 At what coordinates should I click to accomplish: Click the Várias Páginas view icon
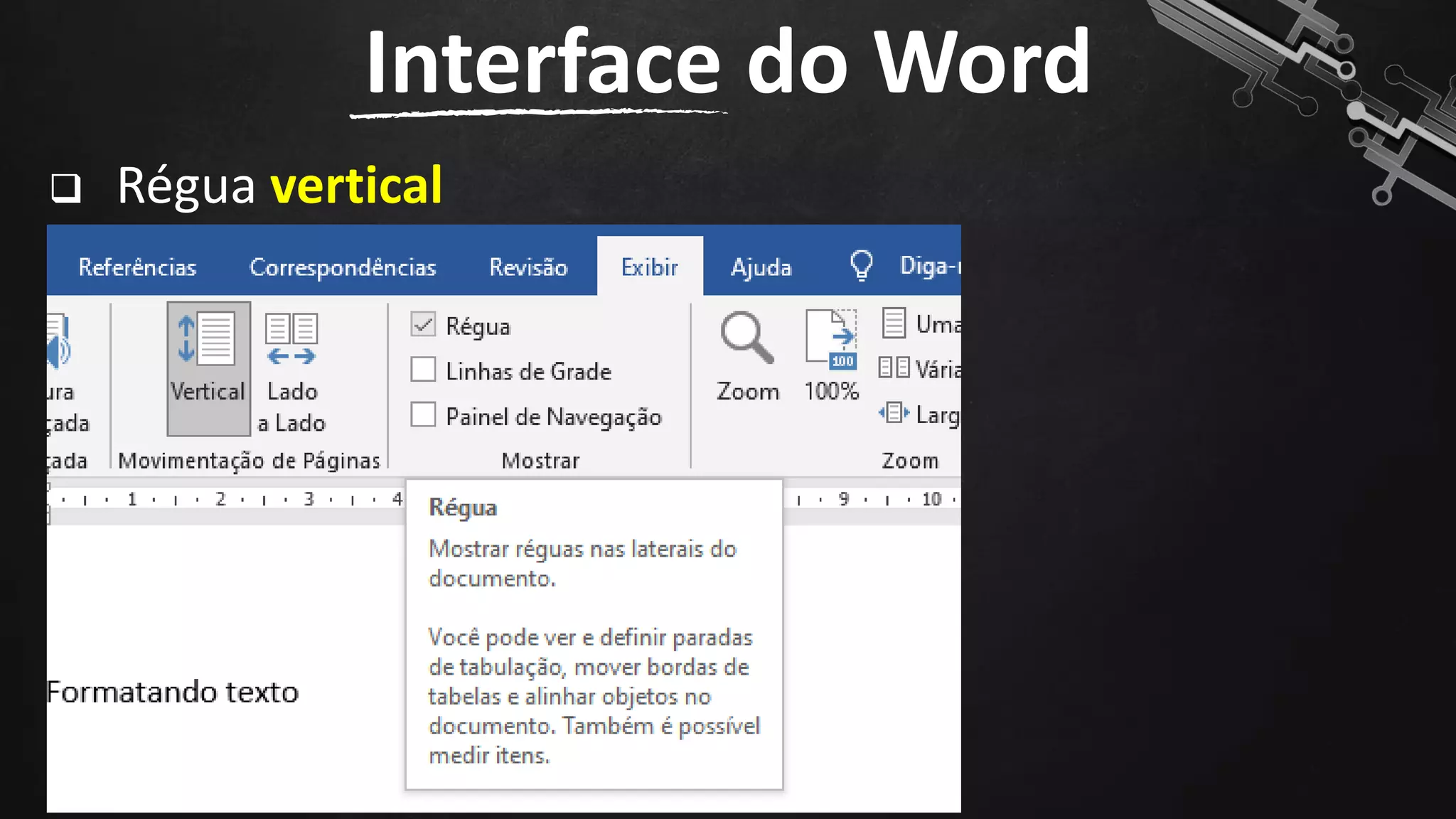894,368
